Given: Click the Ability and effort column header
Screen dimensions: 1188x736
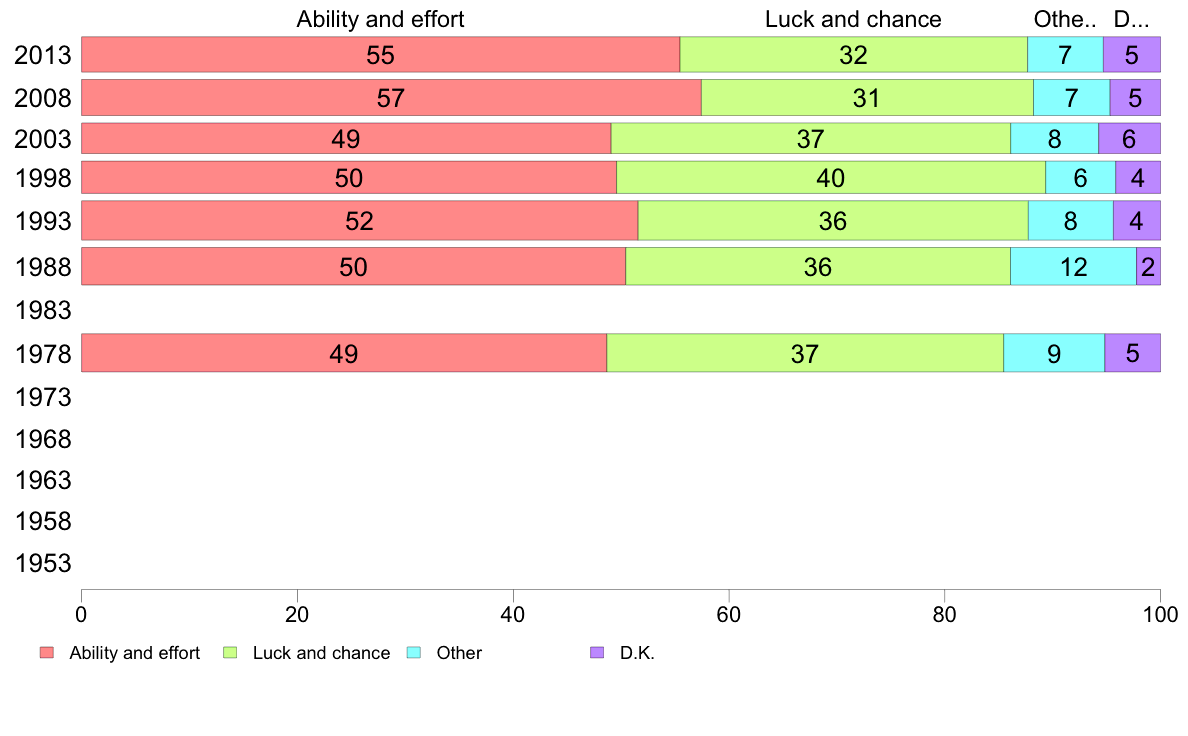Looking at the screenshot, I should (380, 19).
